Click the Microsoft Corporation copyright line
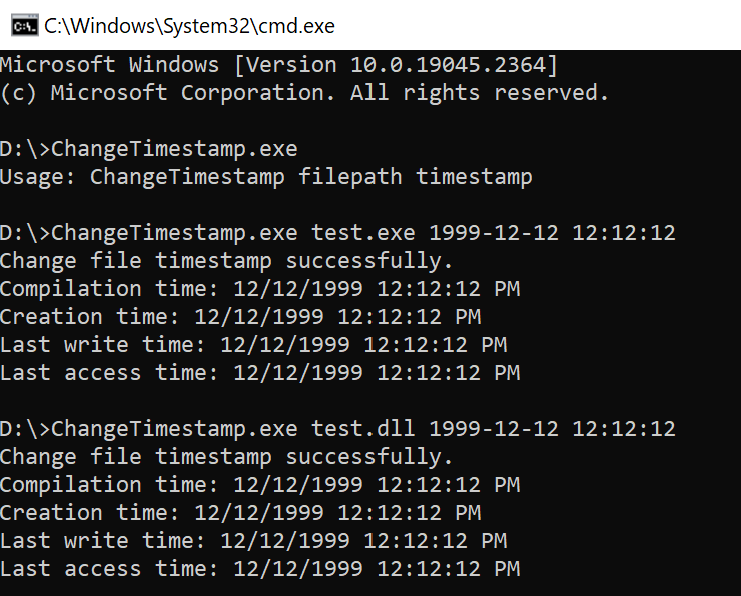The image size is (741, 596). [x=304, y=93]
